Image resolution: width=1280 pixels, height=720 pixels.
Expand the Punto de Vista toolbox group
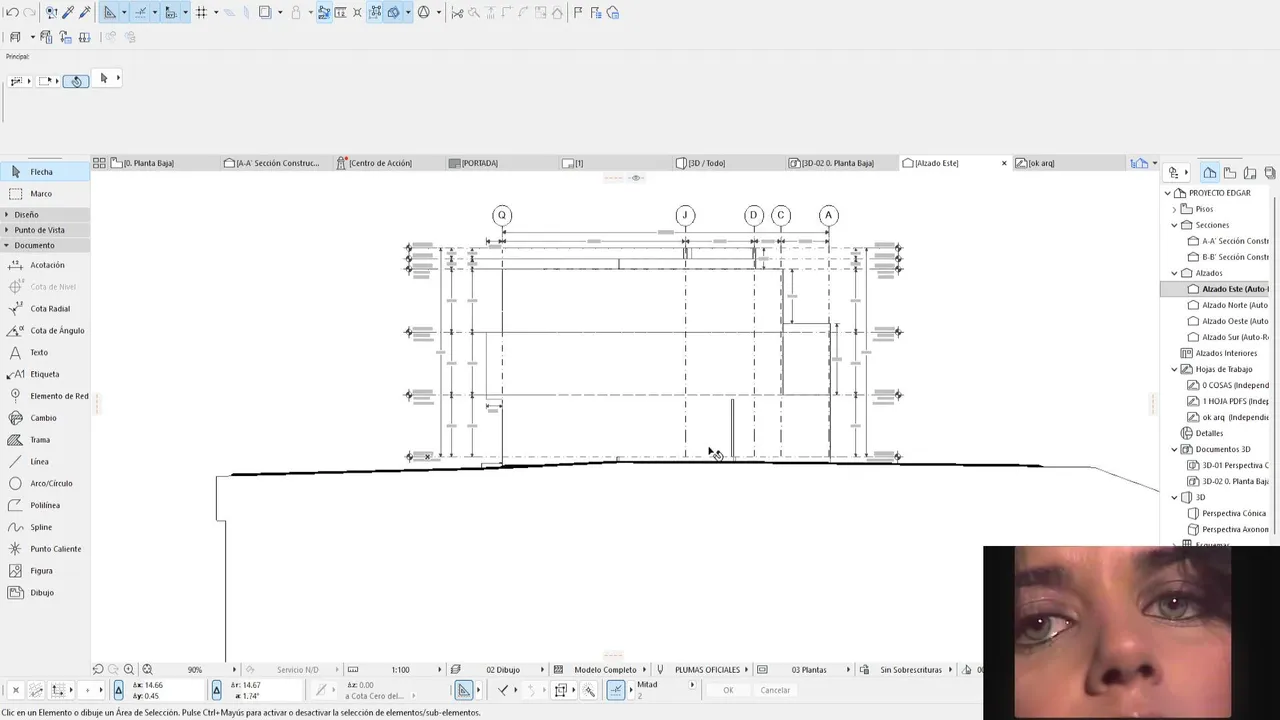pos(45,230)
